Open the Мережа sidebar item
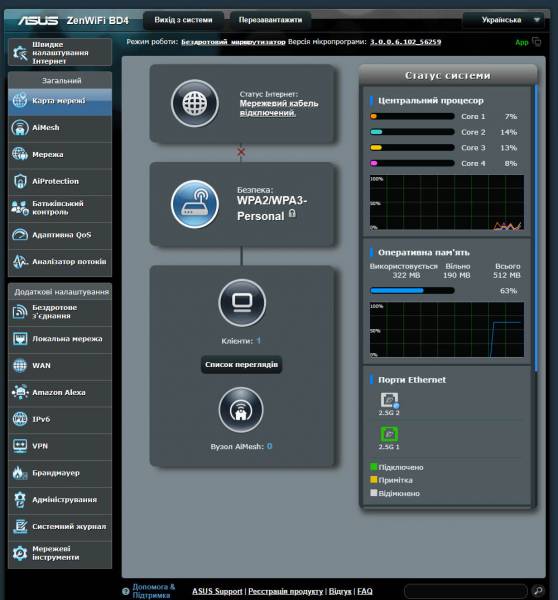558x600 pixels. [60, 155]
